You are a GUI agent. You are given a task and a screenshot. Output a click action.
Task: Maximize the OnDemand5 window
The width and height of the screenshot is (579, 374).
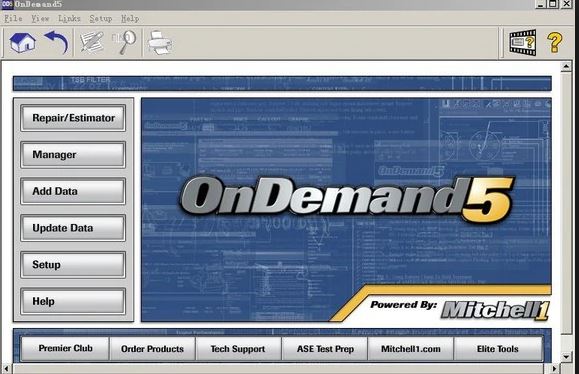click(553, 4)
